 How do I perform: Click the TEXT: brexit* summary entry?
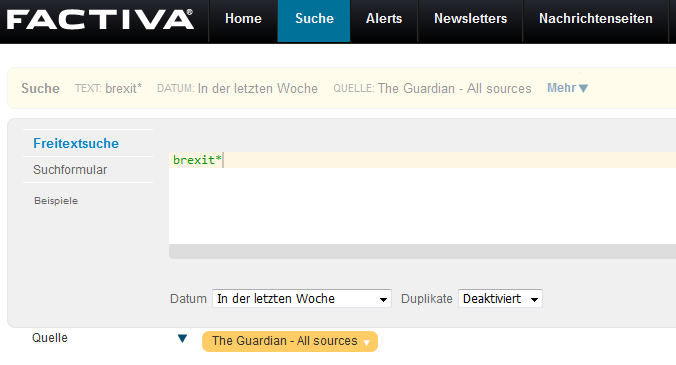108,88
